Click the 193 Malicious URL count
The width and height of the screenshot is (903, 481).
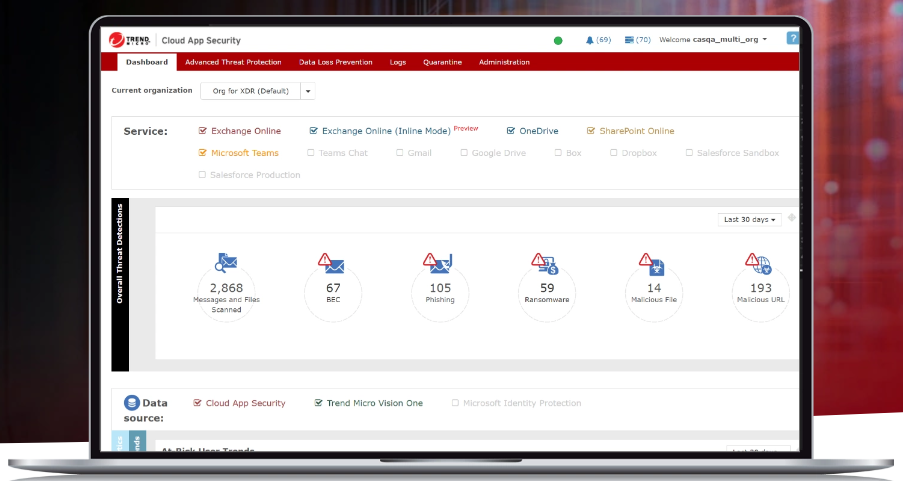click(761, 287)
